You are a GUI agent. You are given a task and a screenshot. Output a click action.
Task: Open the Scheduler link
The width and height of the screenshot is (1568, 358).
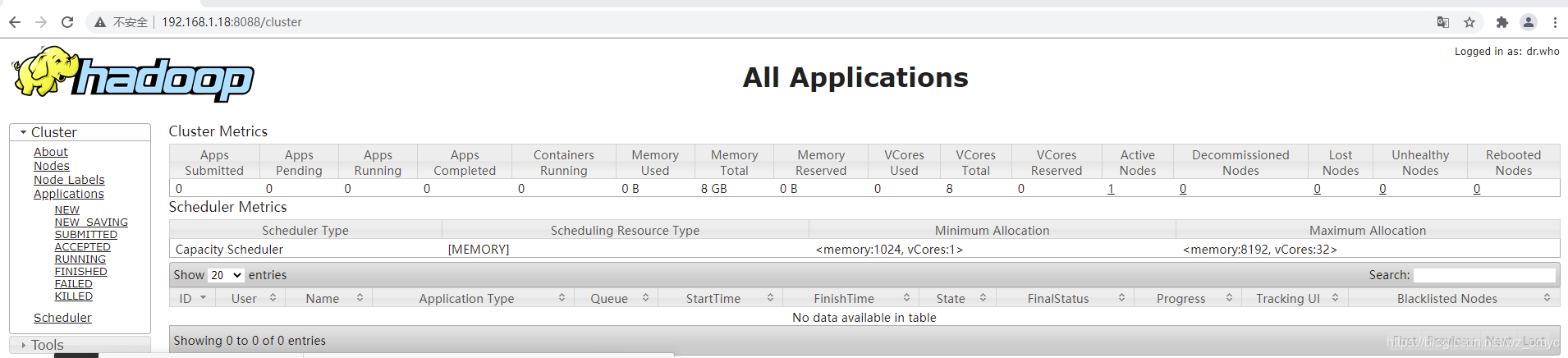coord(62,318)
